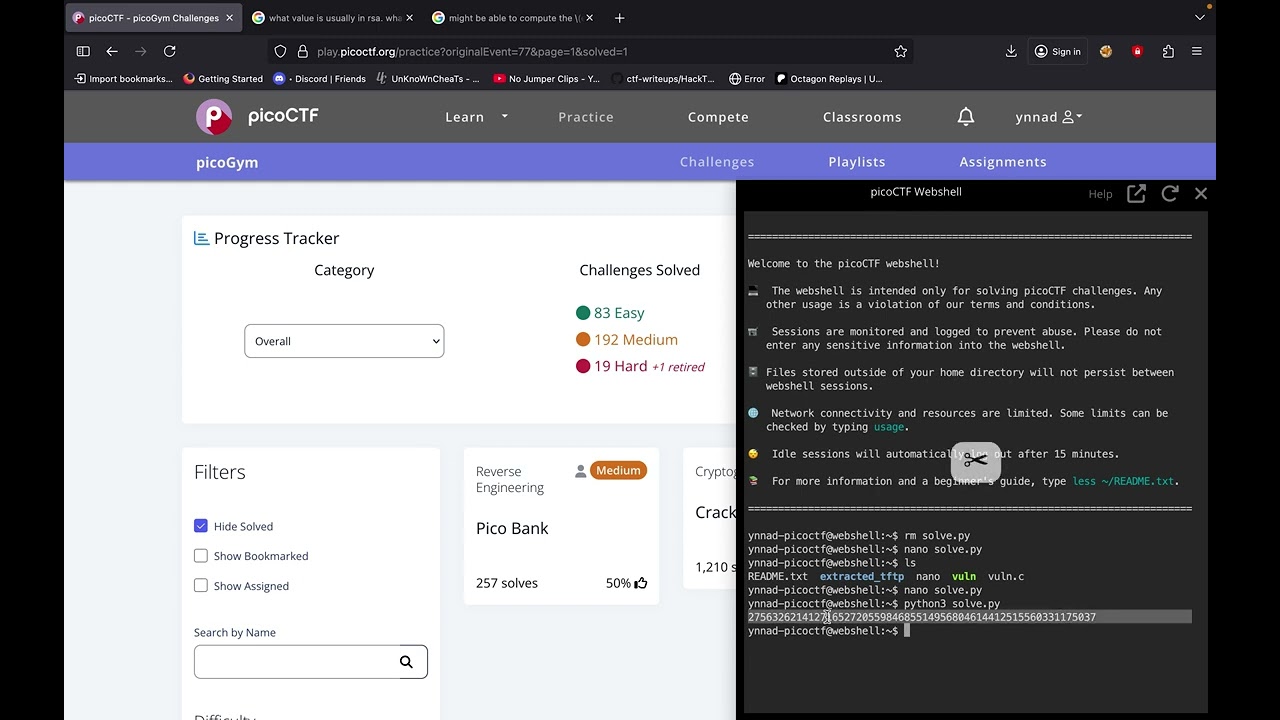Open the Classrooms nav item
The width and height of the screenshot is (1280, 720).
862,117
